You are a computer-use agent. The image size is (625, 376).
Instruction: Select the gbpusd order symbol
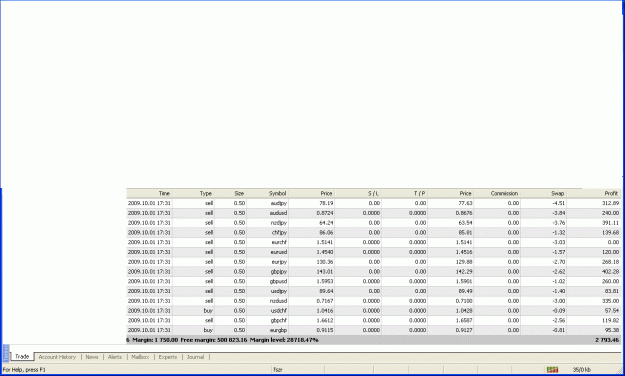click(x=278, y=281)
